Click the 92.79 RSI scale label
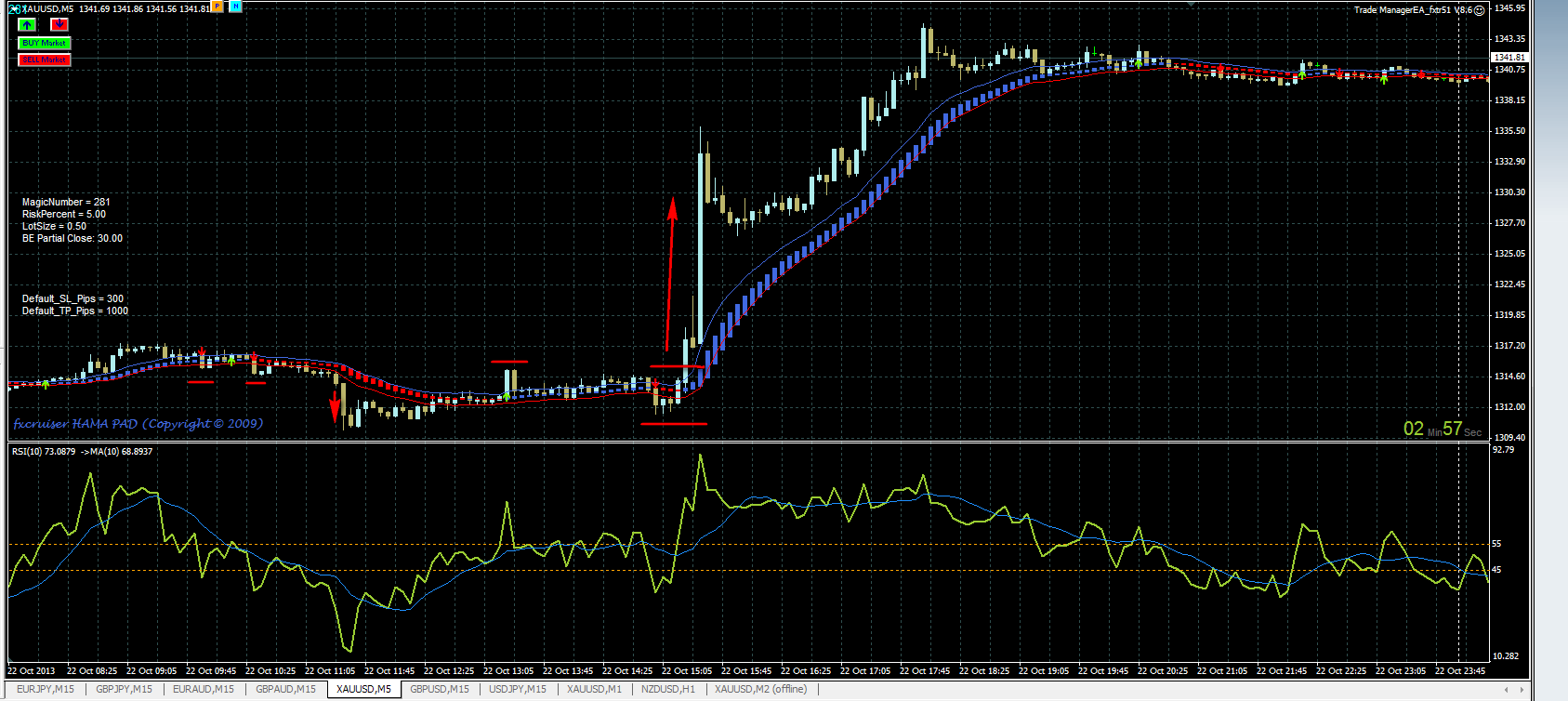This screenshot has height=701, width=1568. [x=1503, y=450]
